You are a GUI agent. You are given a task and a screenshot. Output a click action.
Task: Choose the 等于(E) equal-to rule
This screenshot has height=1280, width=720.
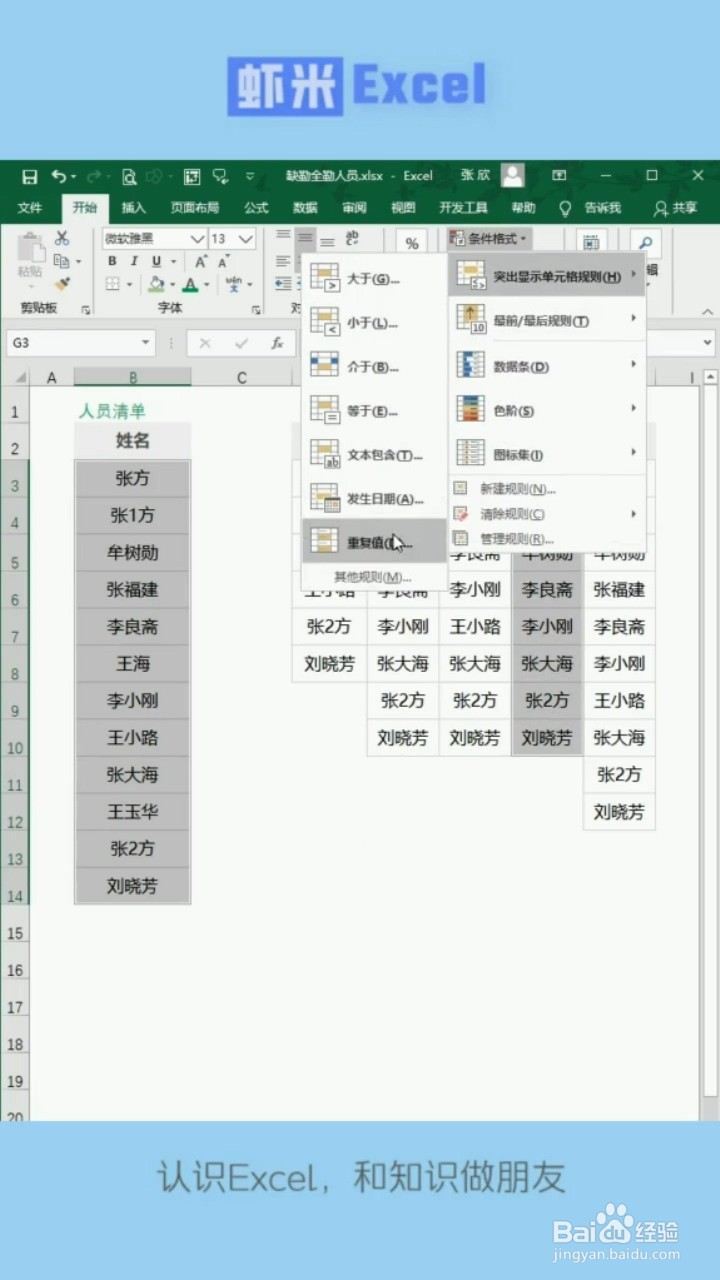[375, 410]
